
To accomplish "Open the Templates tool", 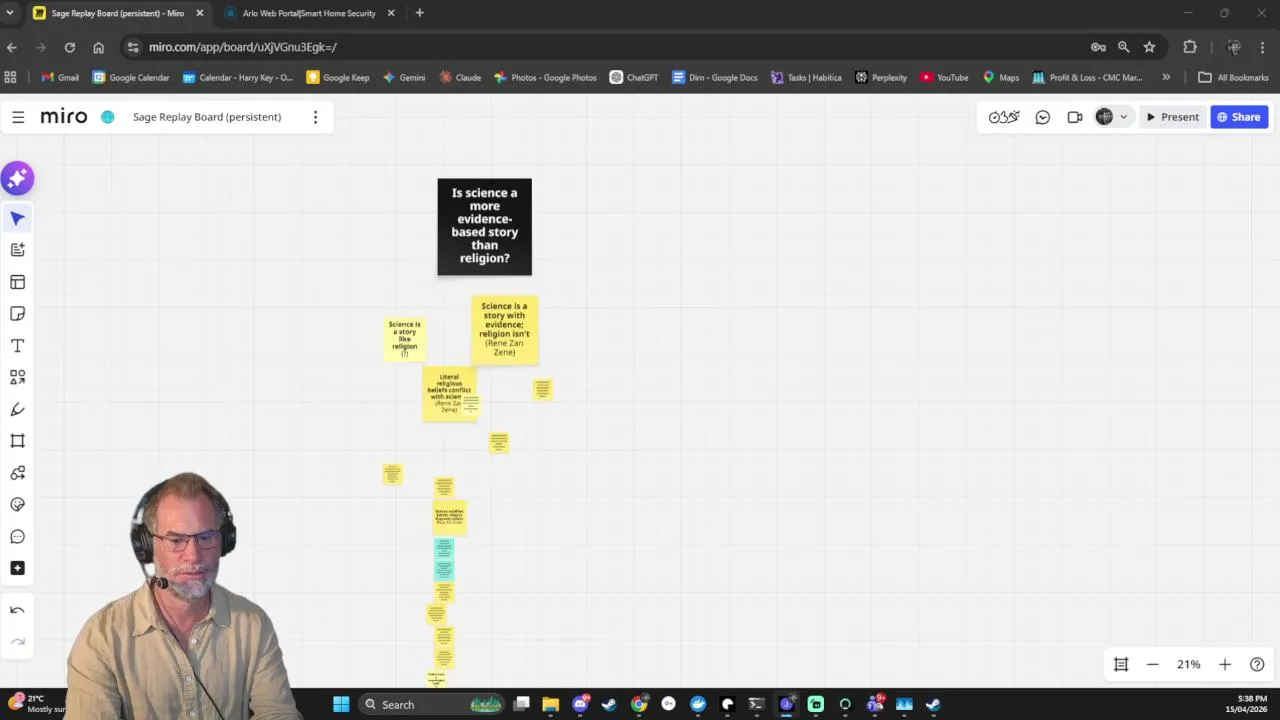I will 17,282.
